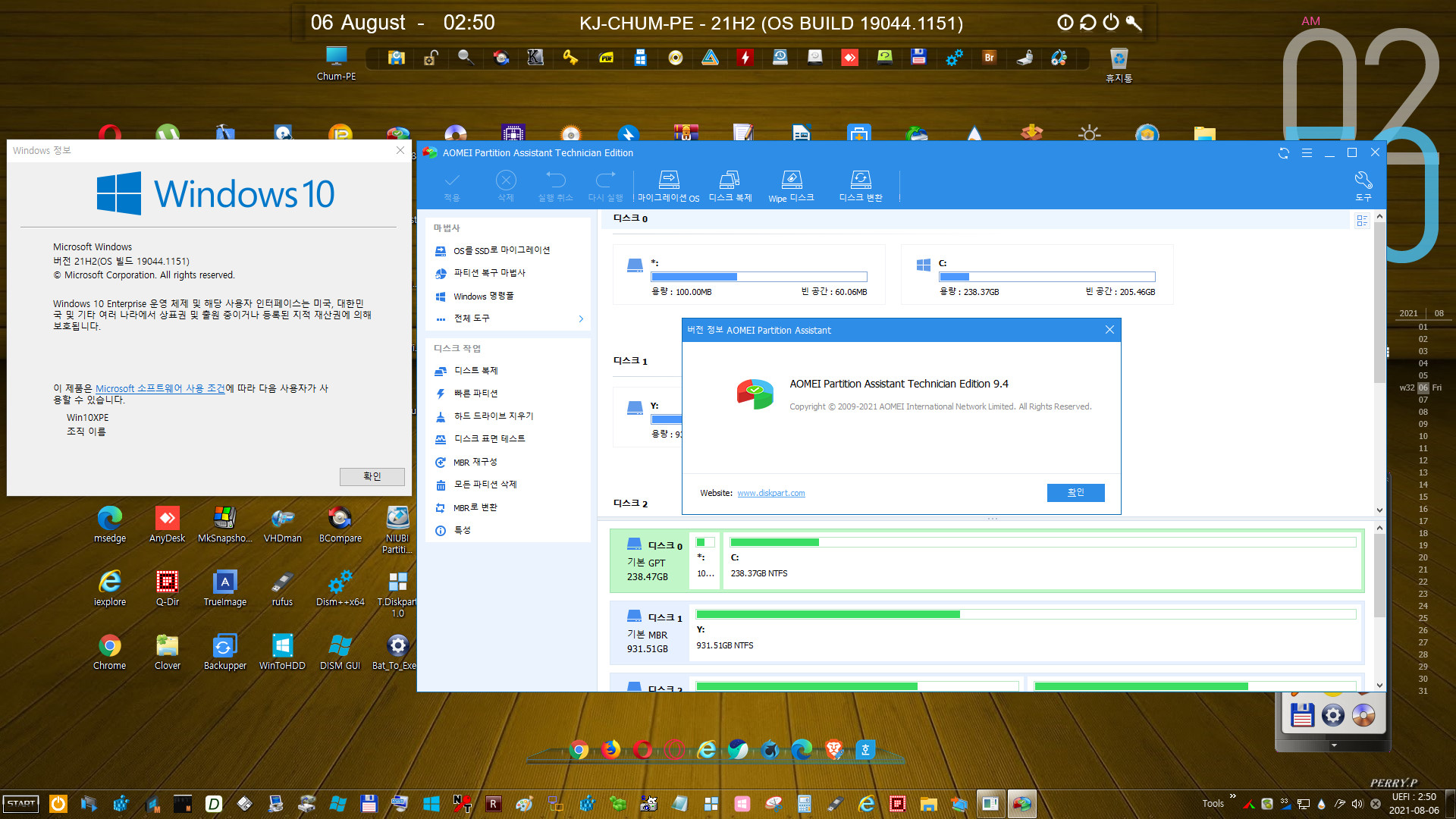Image resolution: width=1456 pixels, height=819 pixels.
Task: Click the Migrate OS toolbar icon in AOMEI
Action: pos(668,186)
